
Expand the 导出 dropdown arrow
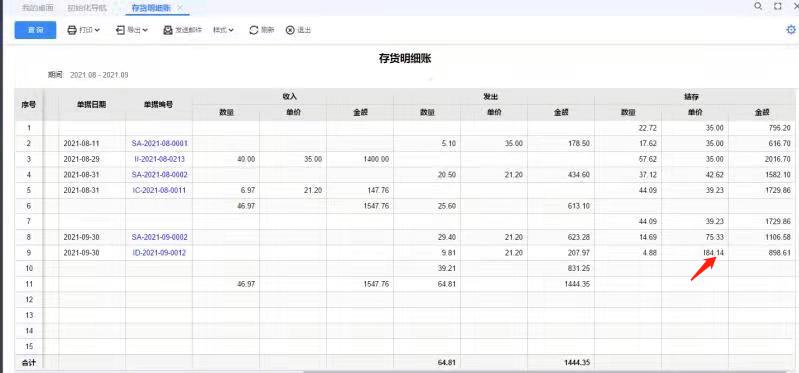145,30
